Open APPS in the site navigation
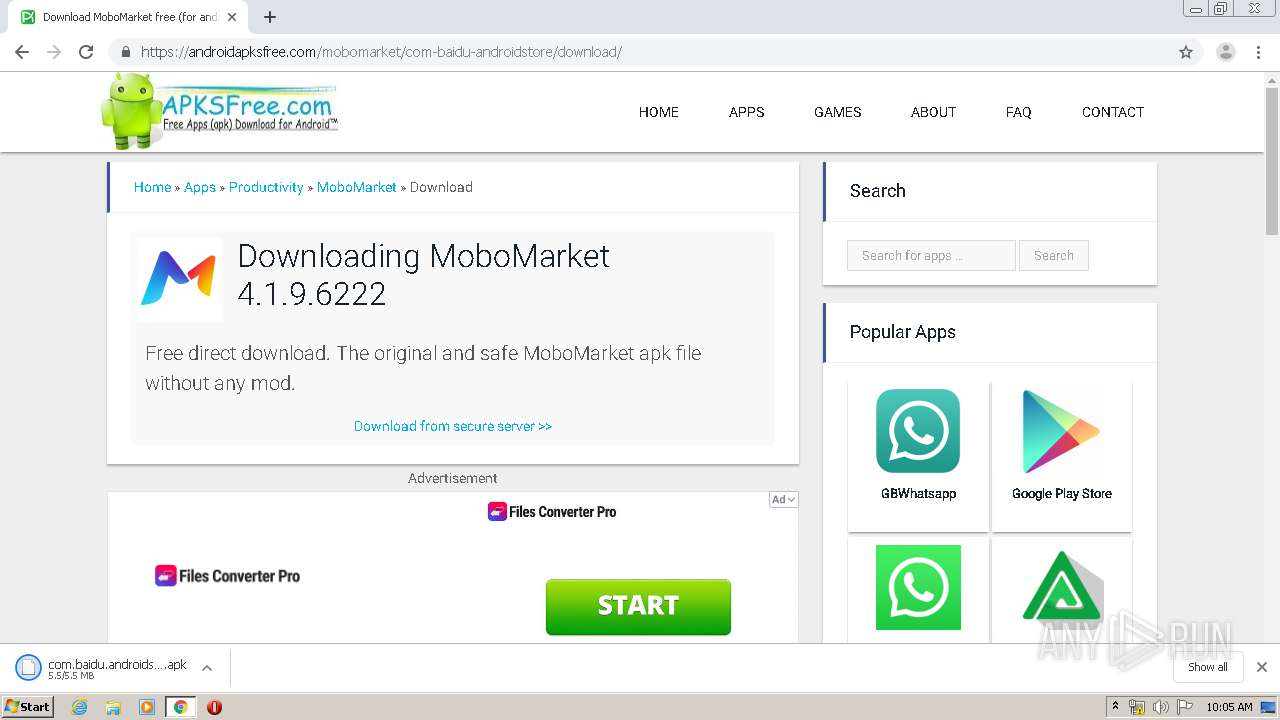The height and width of the screenshot is (720, 1280). click(x=747, y=112)
